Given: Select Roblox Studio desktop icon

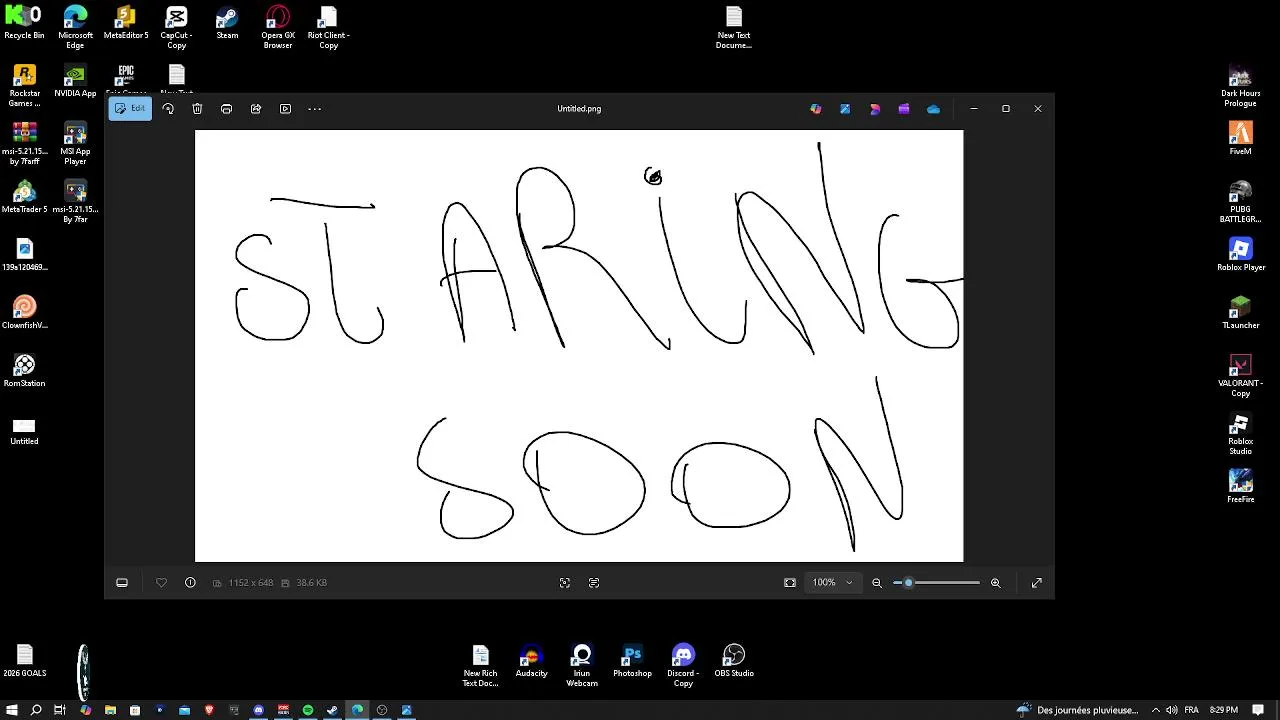Looking at the screenshot, I should [x=1240, y=434].
